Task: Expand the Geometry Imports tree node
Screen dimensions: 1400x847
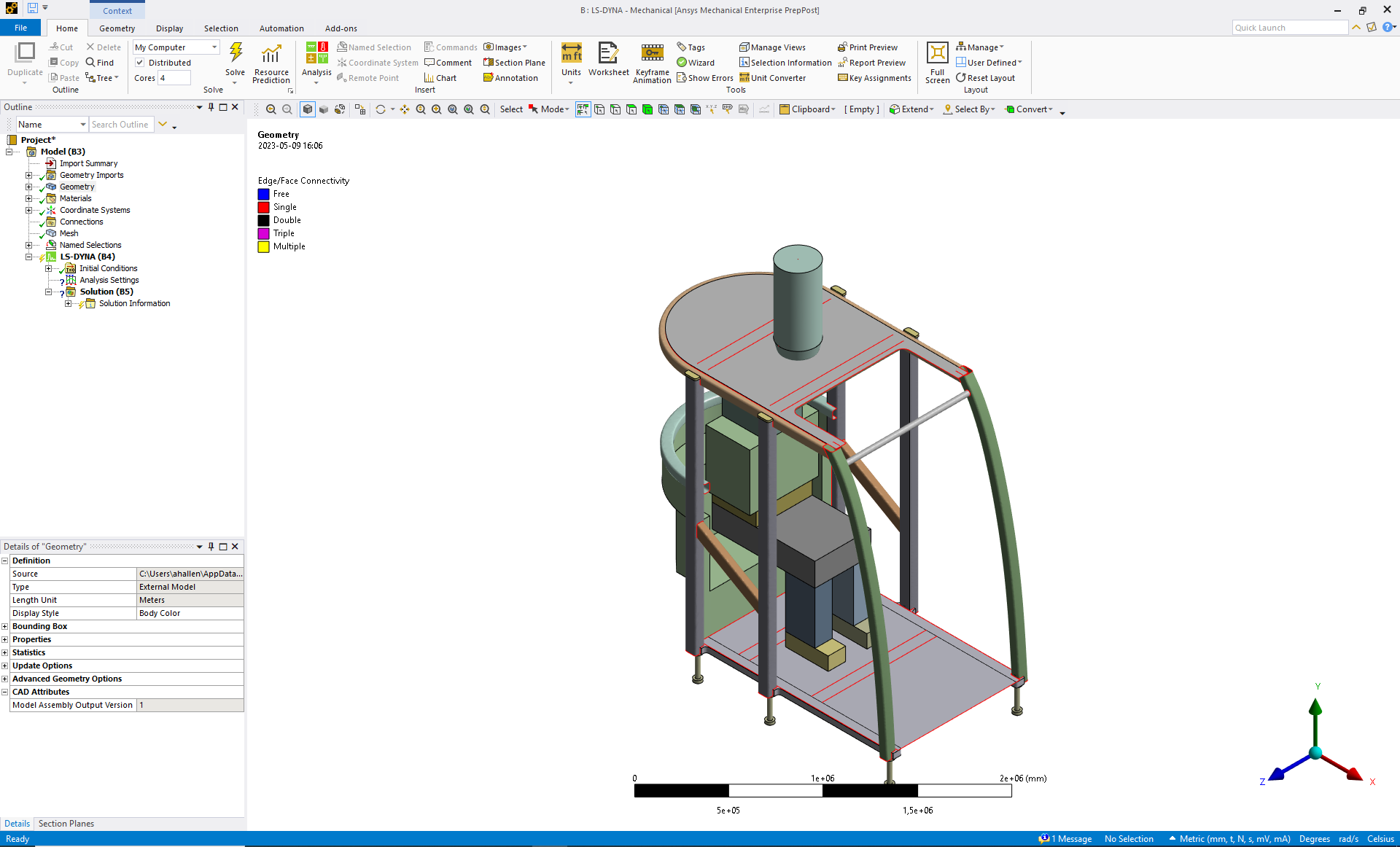Action: point(28,175)
